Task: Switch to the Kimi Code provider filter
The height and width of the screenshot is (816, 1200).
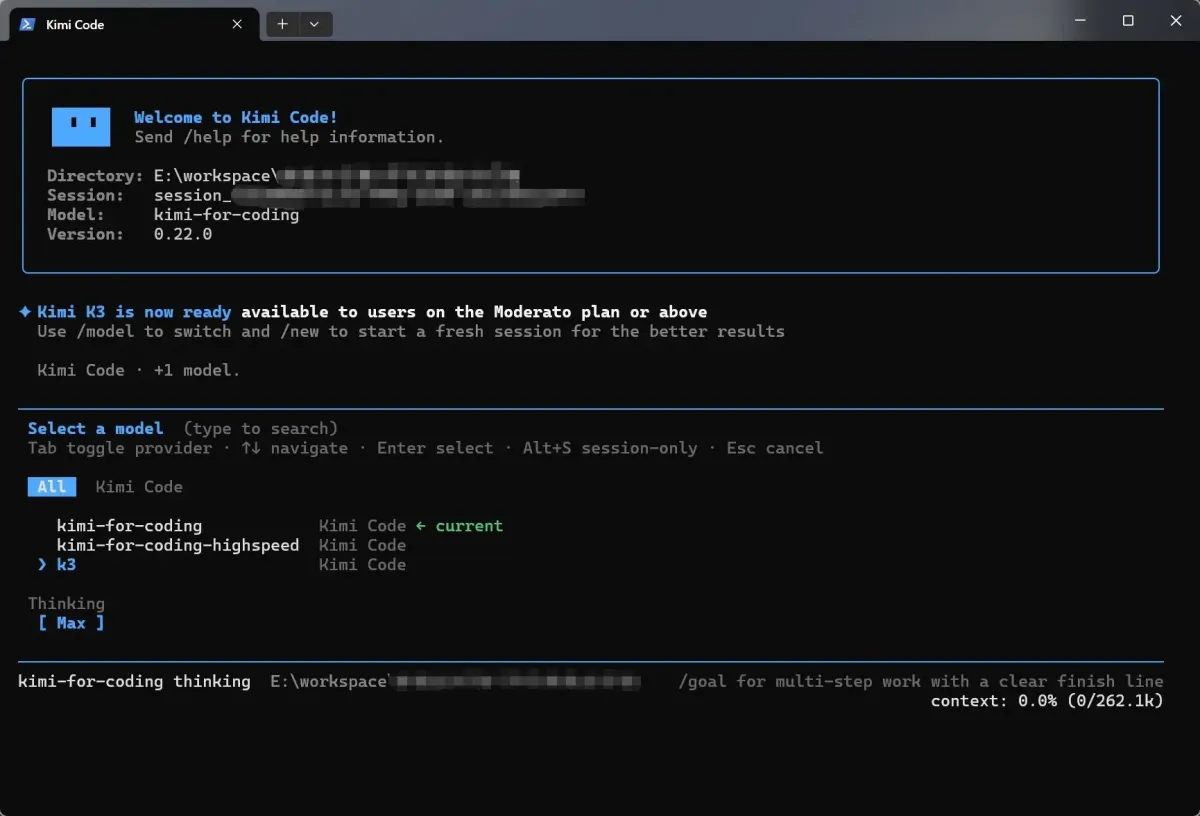Action: click(139, 487)
